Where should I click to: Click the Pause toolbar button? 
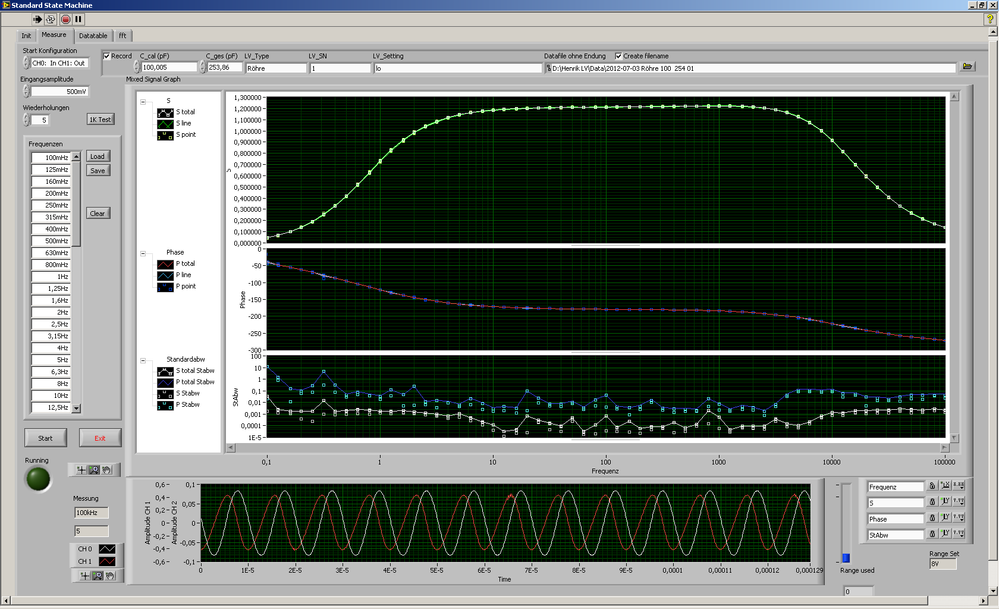tap(78, 19)
